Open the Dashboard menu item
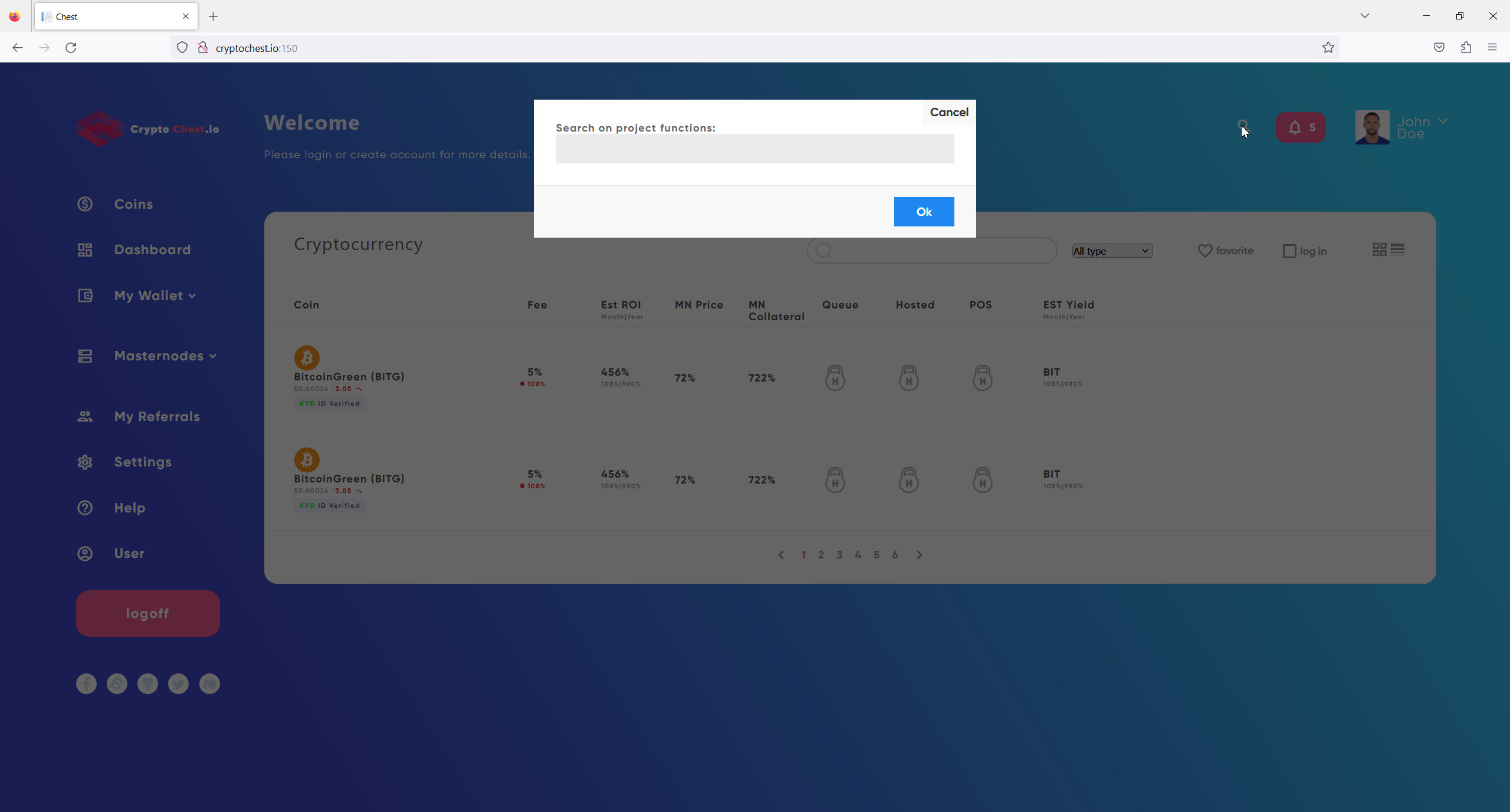Image resolution: width=1510 pixels, height=812 pixels. [152, 249]
